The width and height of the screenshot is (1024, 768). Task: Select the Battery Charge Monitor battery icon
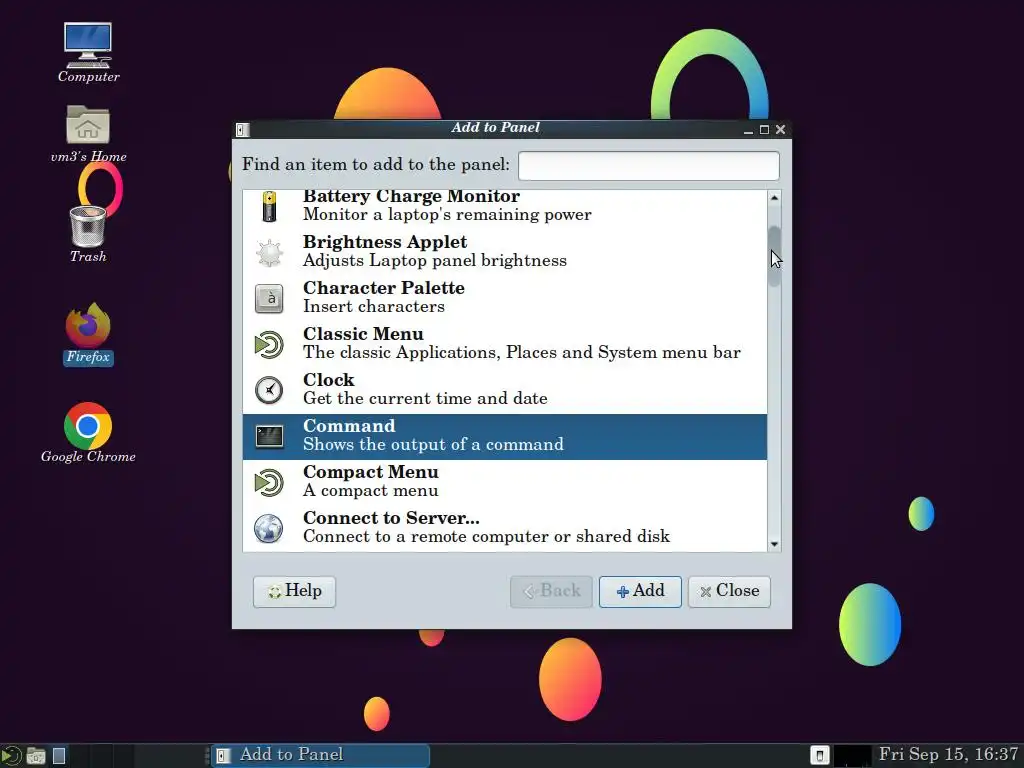[269, 206]
